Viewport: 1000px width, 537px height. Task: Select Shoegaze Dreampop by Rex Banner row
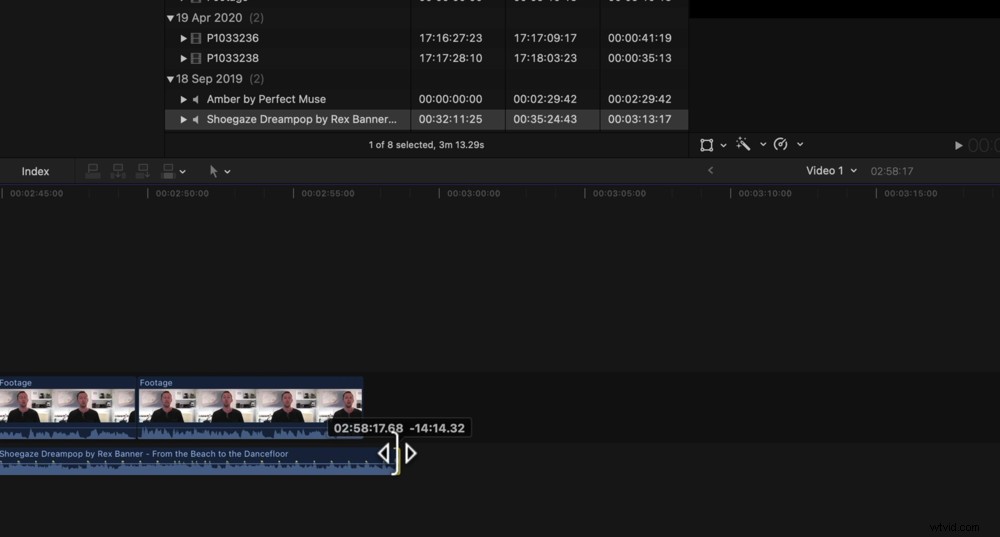pos(426,119)
